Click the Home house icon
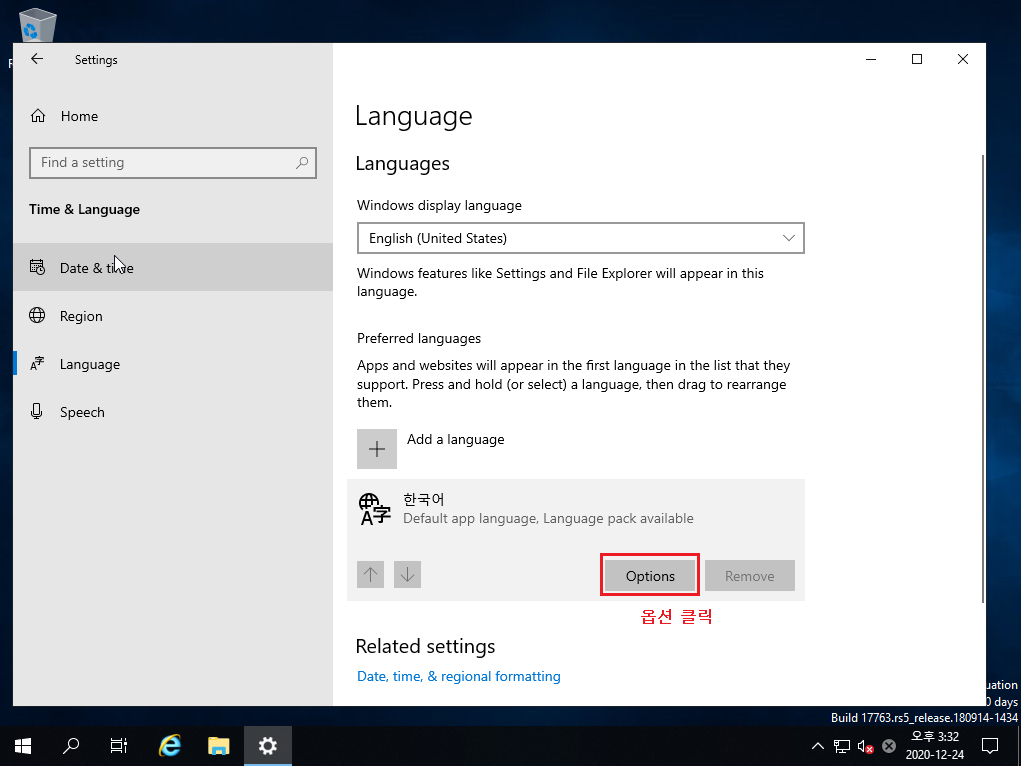Image resolution: width=1021 pixels, height=766 pixels. pos(38,116)
